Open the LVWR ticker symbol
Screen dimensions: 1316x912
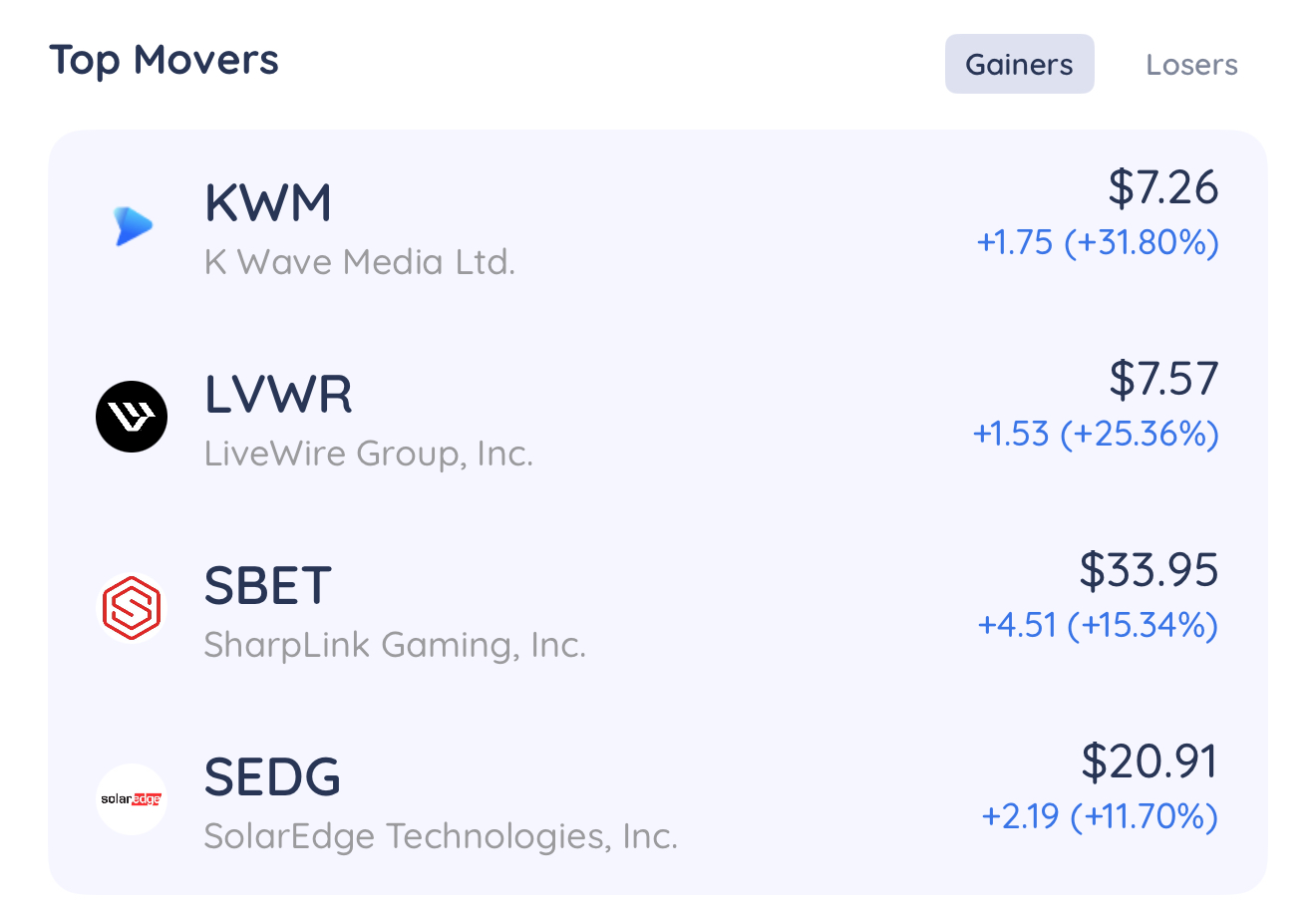pos(278,395)
